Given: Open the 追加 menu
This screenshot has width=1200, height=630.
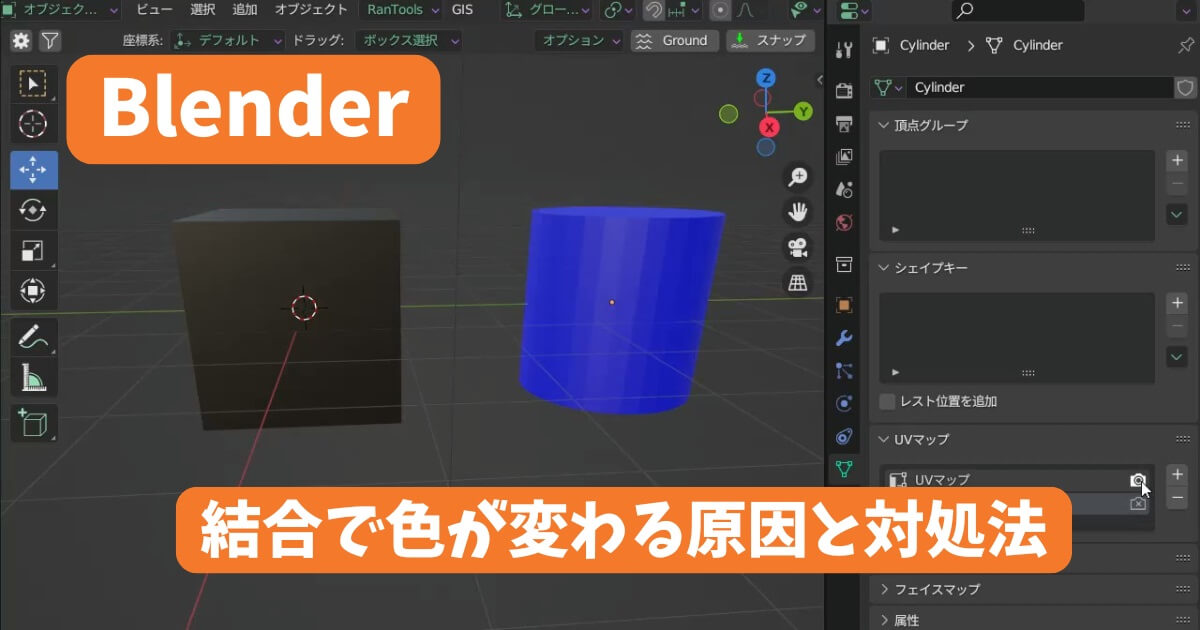Looking at the screenshot, I should 245,10.
